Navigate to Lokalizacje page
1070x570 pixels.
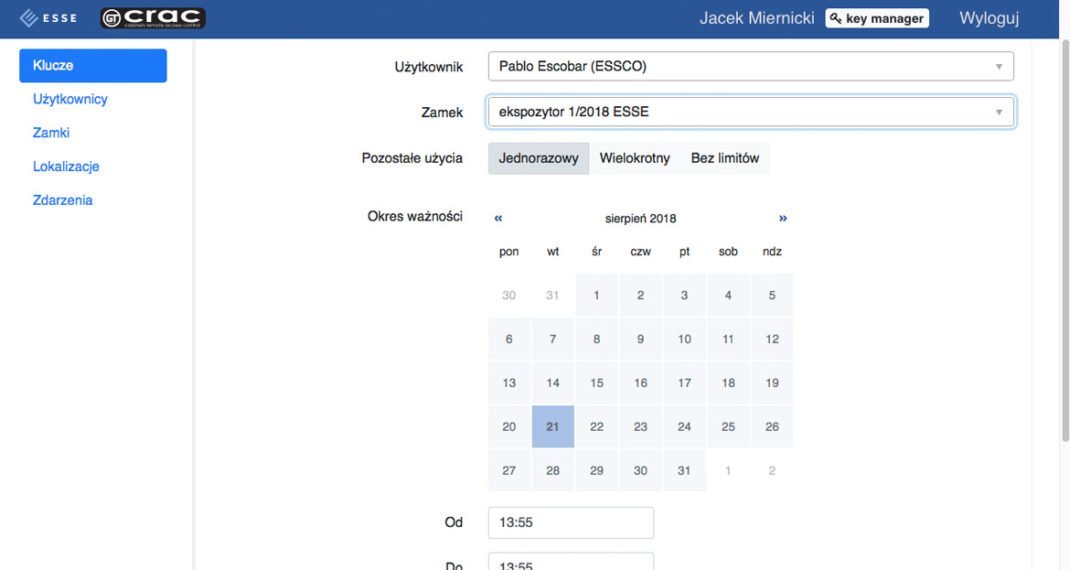(66, 167)
